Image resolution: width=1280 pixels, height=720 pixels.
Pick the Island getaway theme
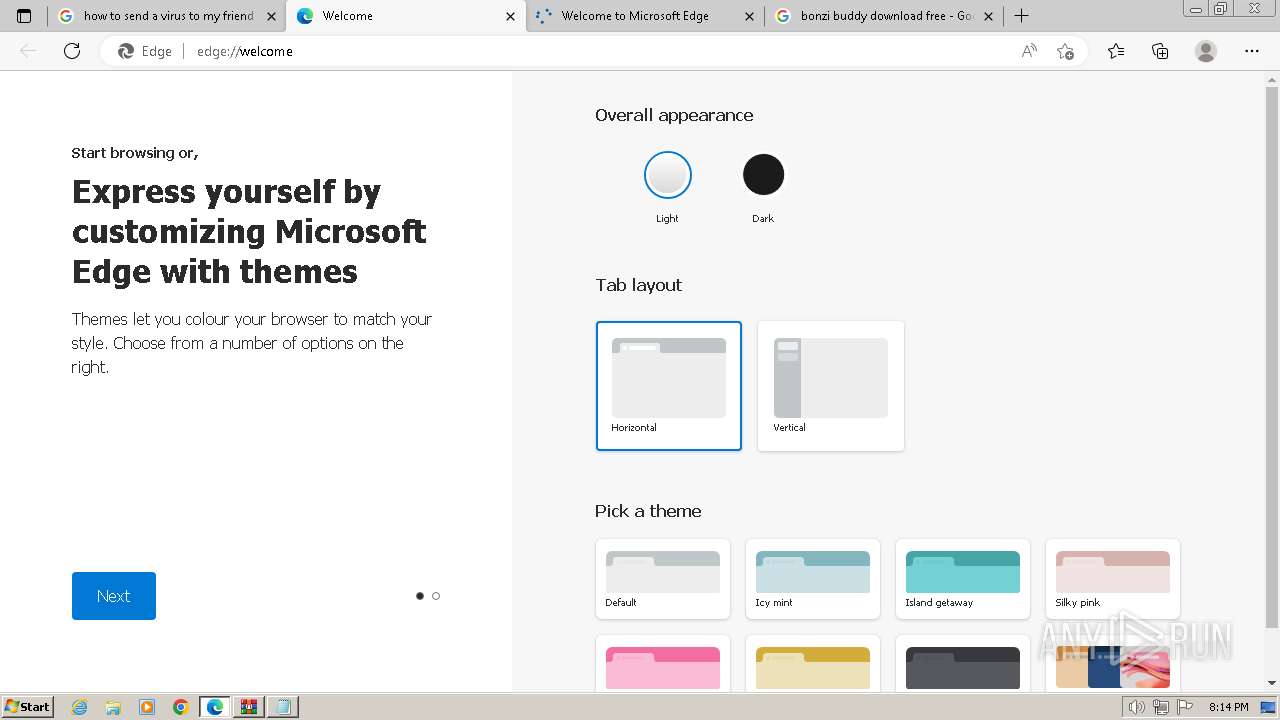tap(963, 579)
